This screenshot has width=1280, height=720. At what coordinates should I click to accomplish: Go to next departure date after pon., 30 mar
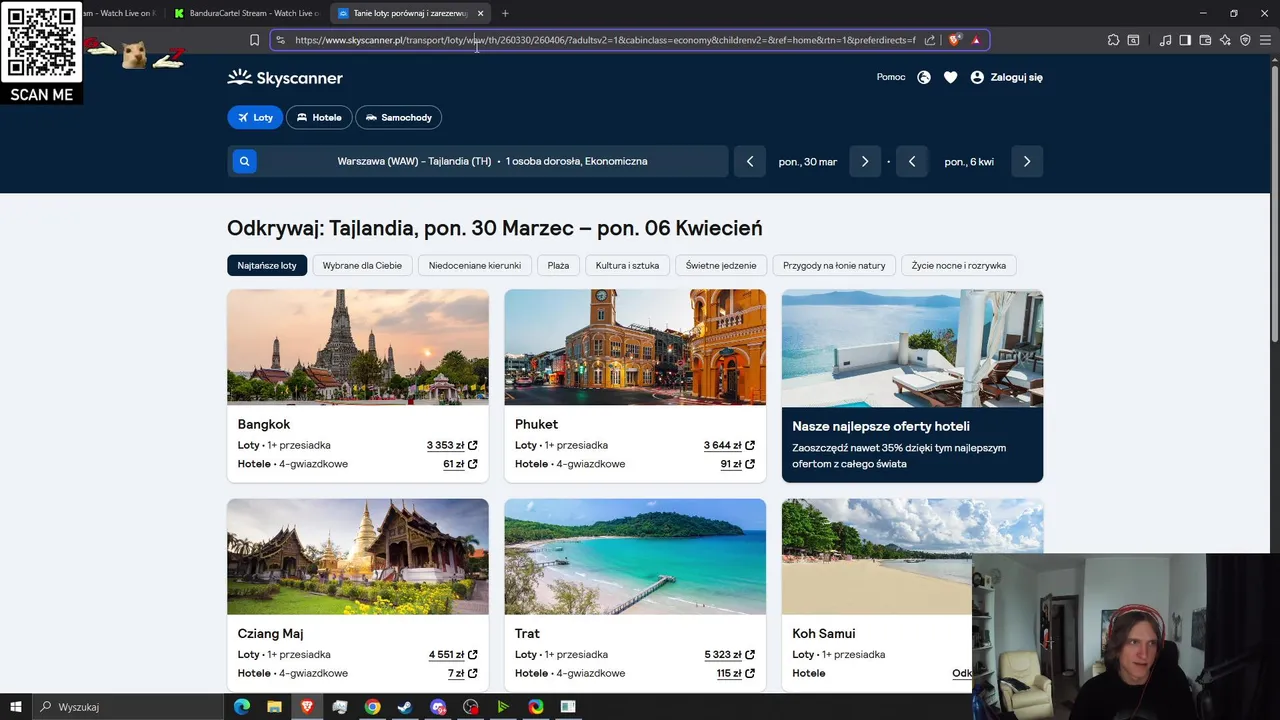pos(865,161)
